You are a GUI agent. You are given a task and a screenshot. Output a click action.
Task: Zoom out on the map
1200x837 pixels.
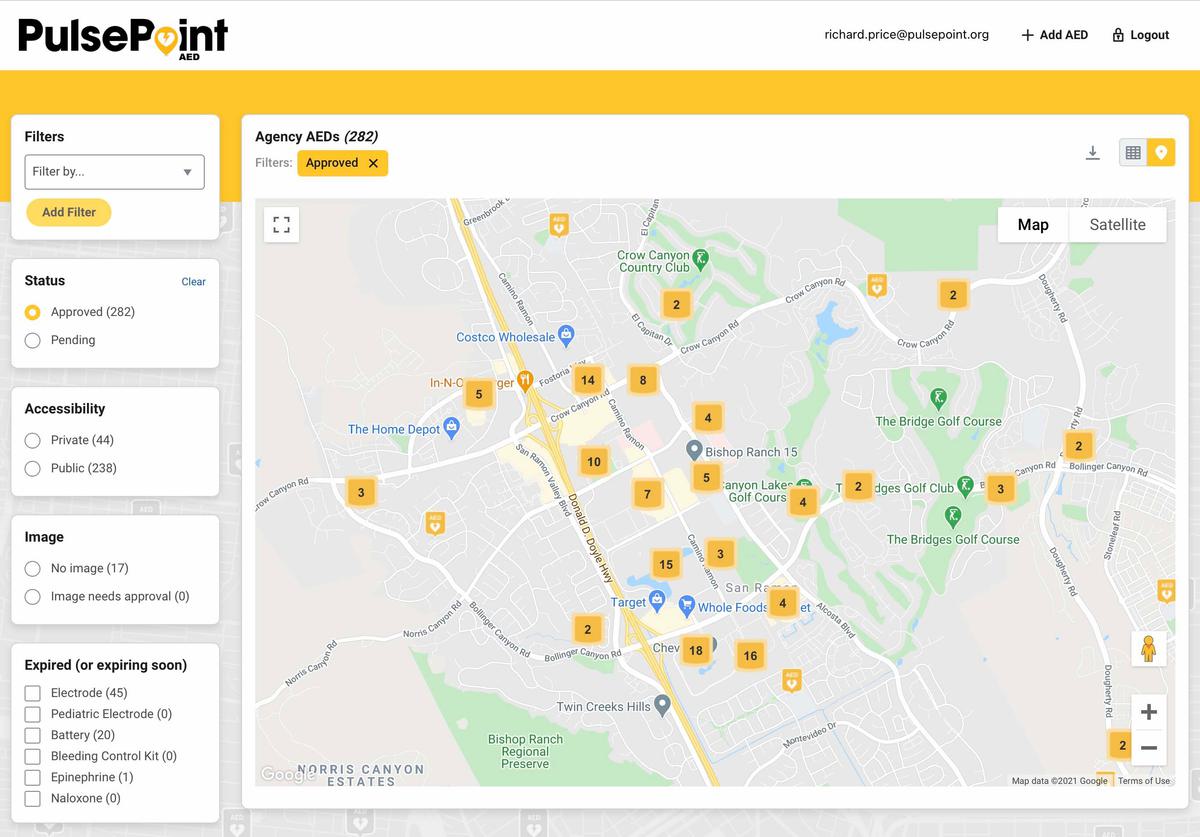click(1148, 745)
